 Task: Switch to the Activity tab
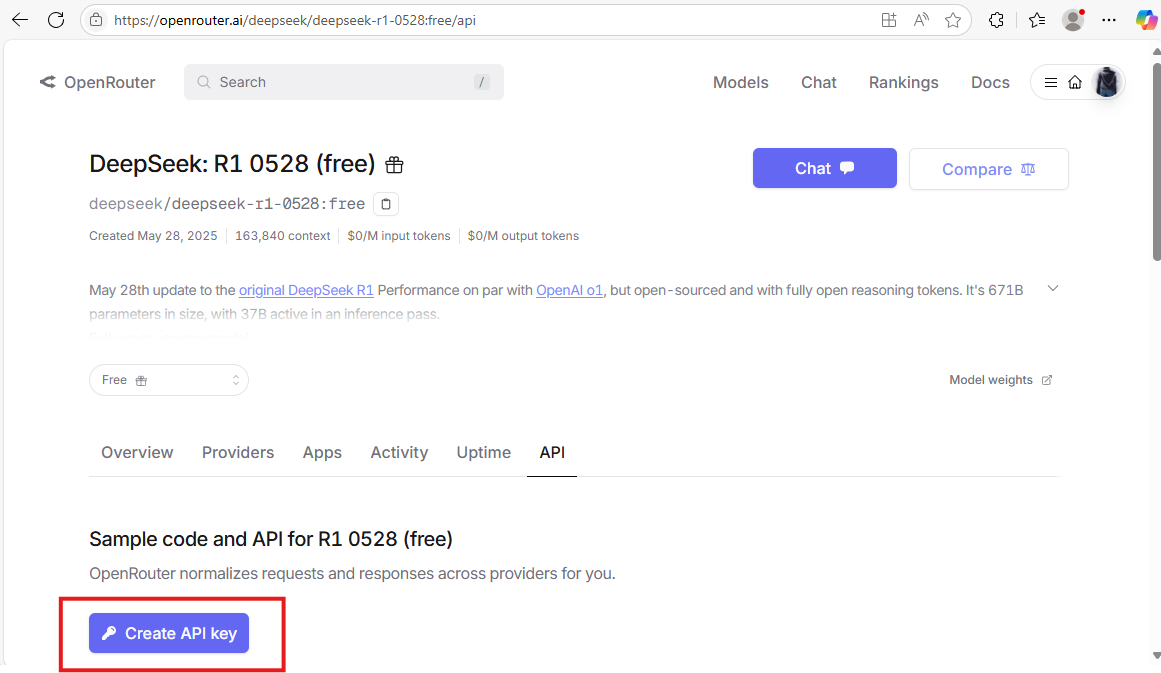(x=399, y=452)
